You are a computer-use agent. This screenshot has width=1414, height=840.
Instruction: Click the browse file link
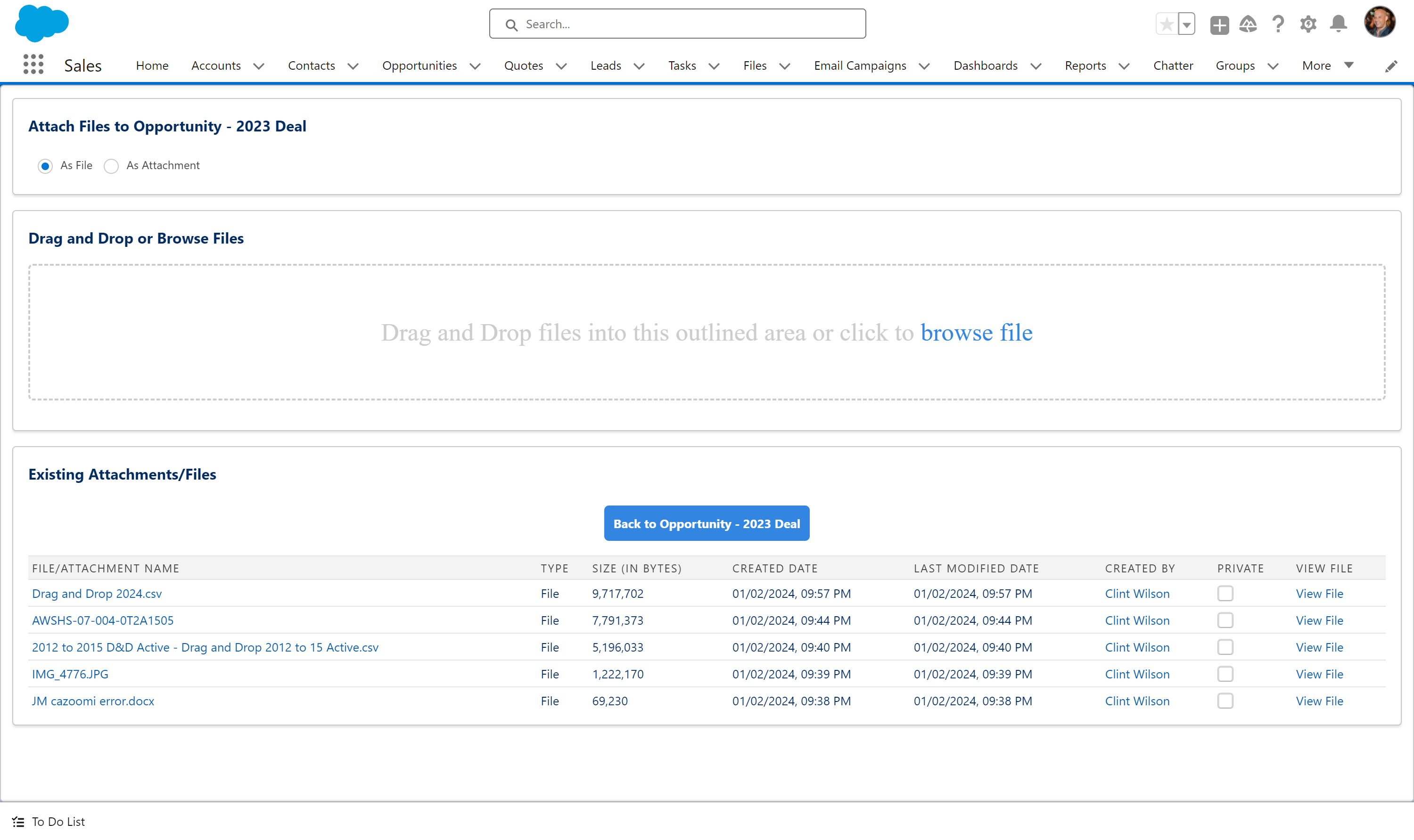(x=976, y=333)
